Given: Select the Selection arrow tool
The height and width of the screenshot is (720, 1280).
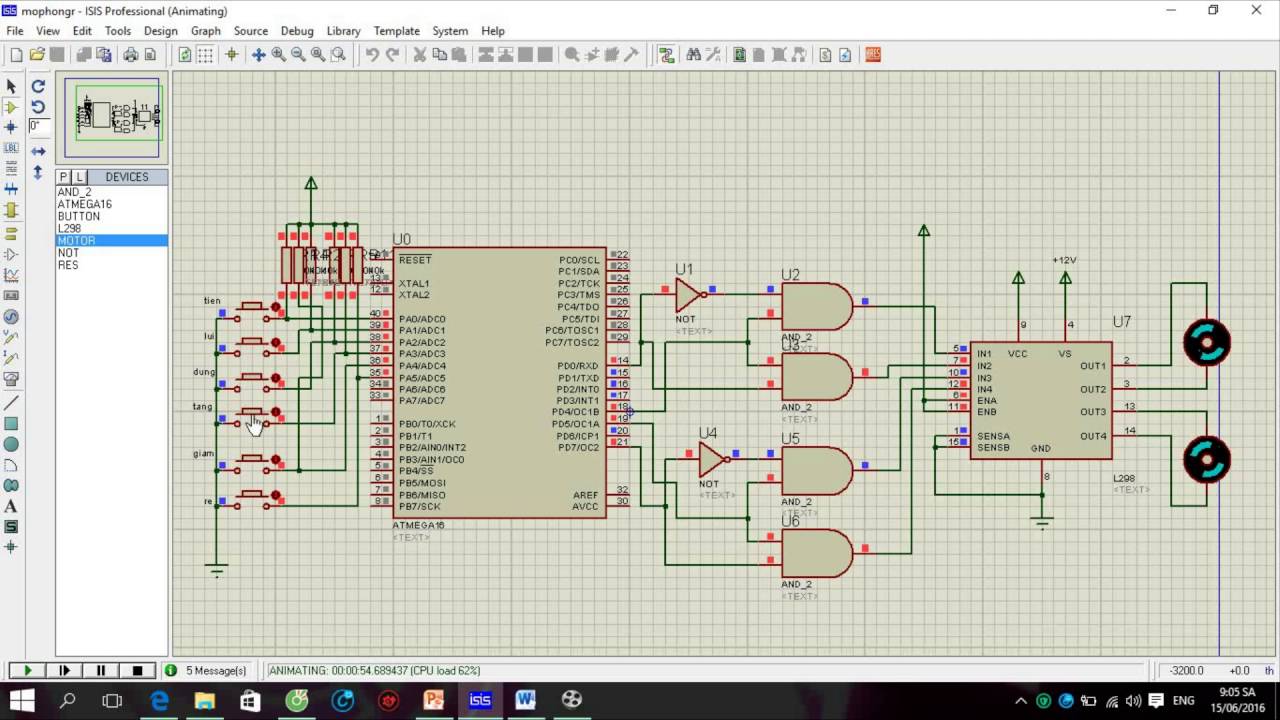Looking at the screenshot, I should click(11, 87).
